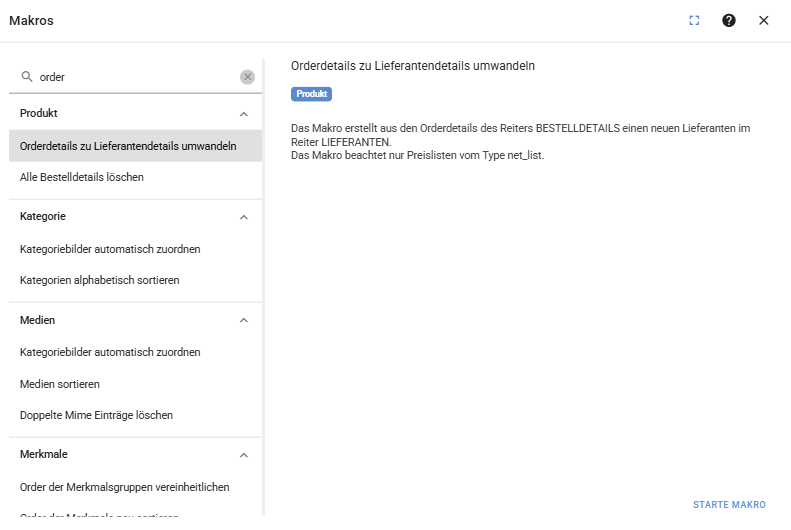Open Kategoriebilder automatisch zuordnen under Medien
Image resolution: width=791 pixels, height=530 pixels.
(x=110, y=352)
